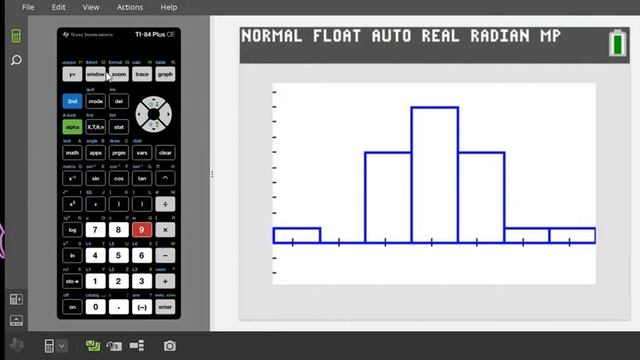Screen dimensions: 640x360
Task: Click the cos key
Action: [x=119, y=178]
